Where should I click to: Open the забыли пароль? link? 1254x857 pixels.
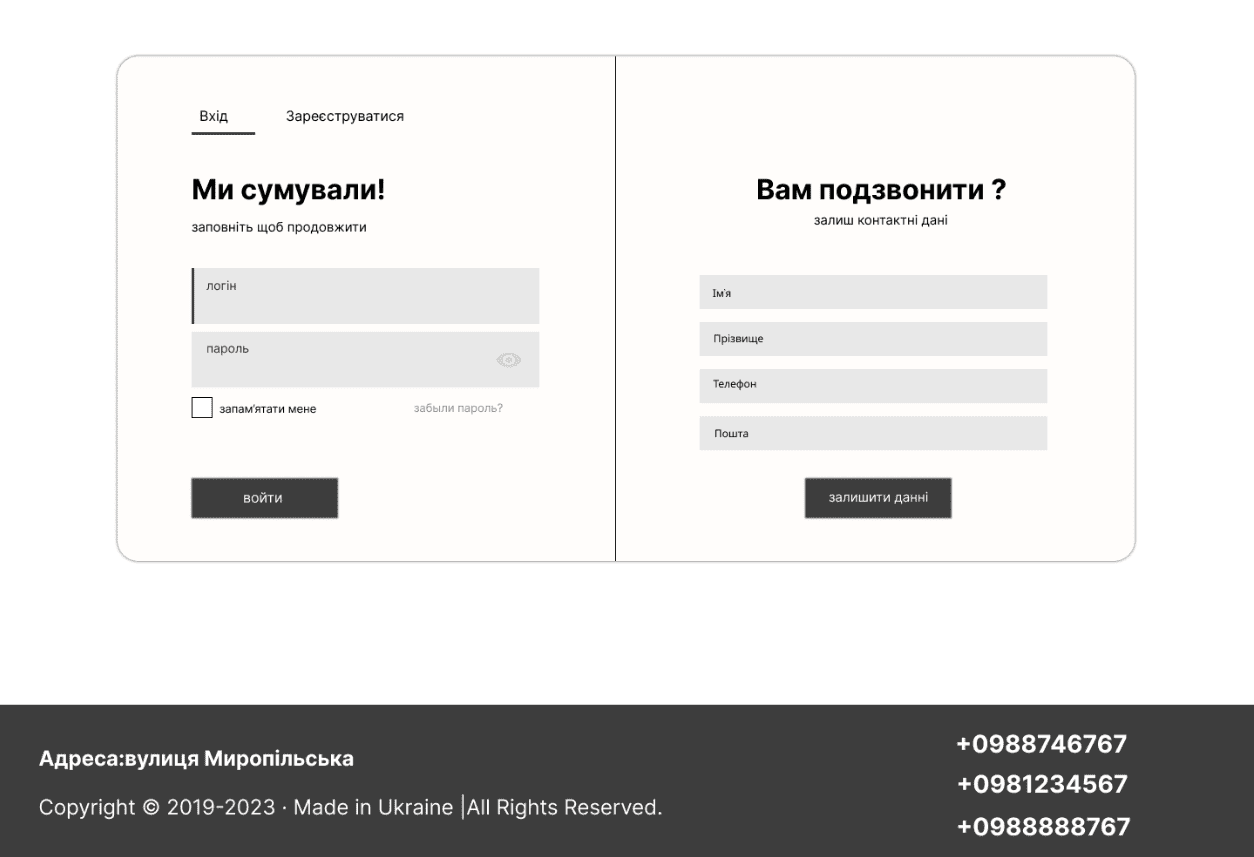tap(458, 408)
